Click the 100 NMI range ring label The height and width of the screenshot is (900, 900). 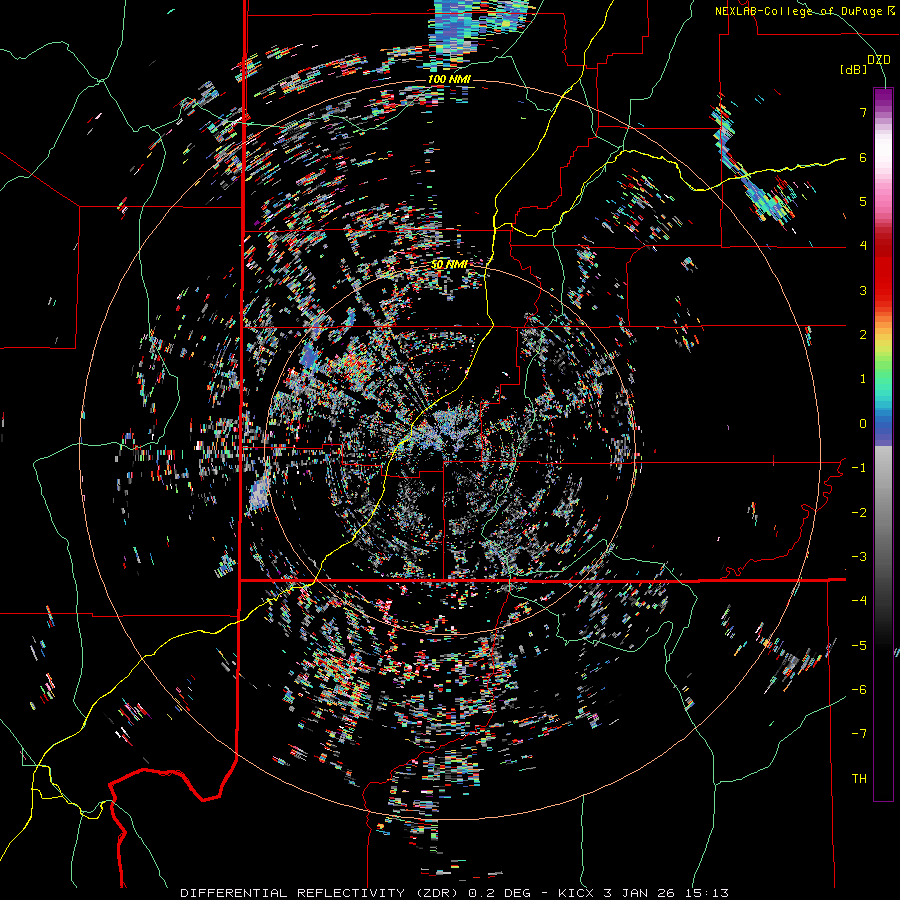(449, 79)
